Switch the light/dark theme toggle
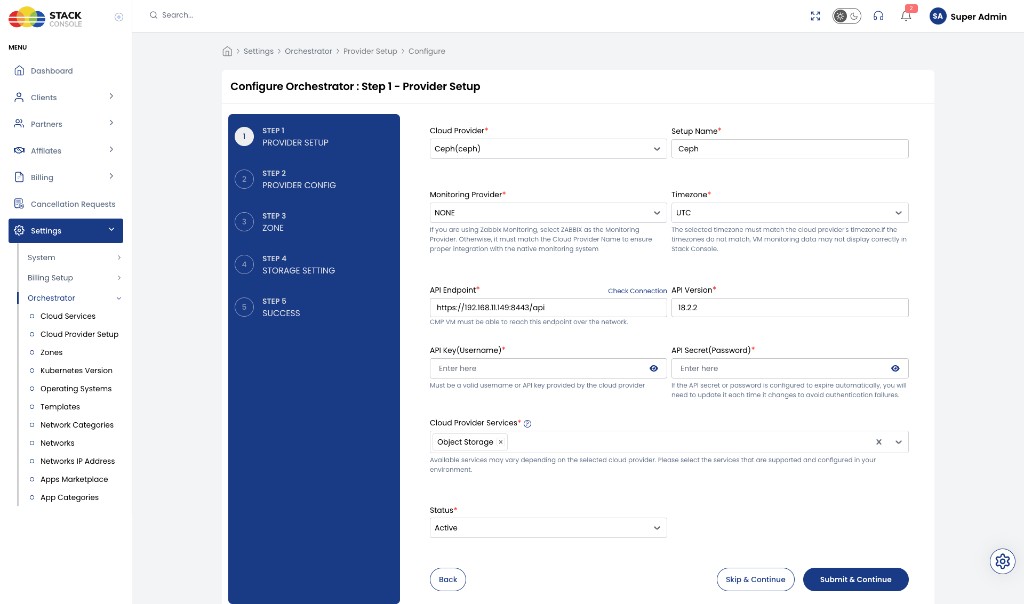The image size is (1024, 604). click(846, 16)
